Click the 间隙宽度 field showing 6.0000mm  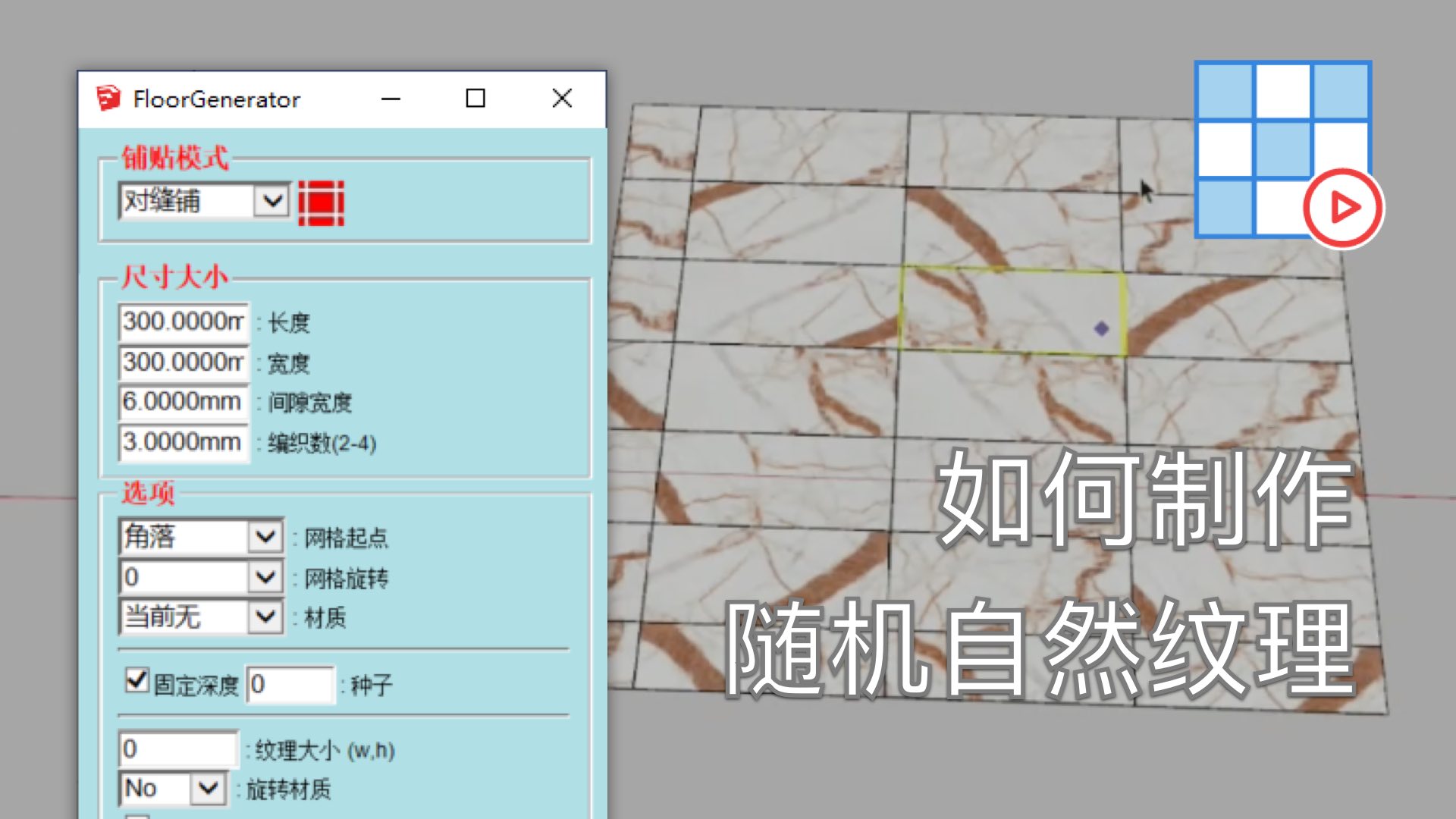(182, 402)
